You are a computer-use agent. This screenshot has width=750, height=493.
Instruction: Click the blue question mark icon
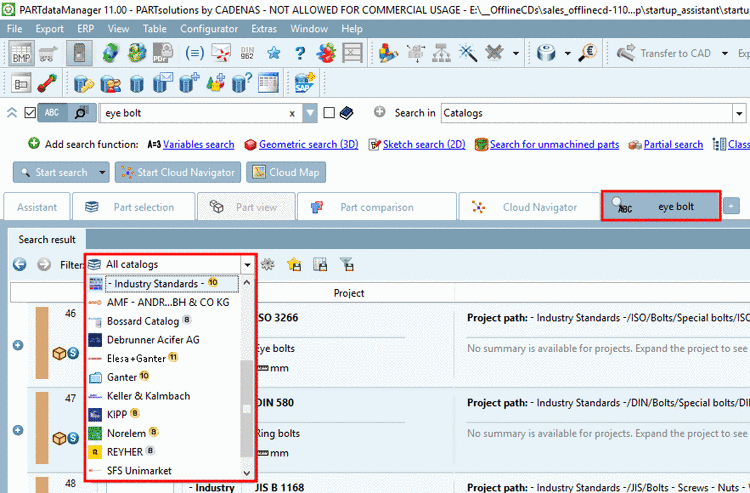coord(300,53)
